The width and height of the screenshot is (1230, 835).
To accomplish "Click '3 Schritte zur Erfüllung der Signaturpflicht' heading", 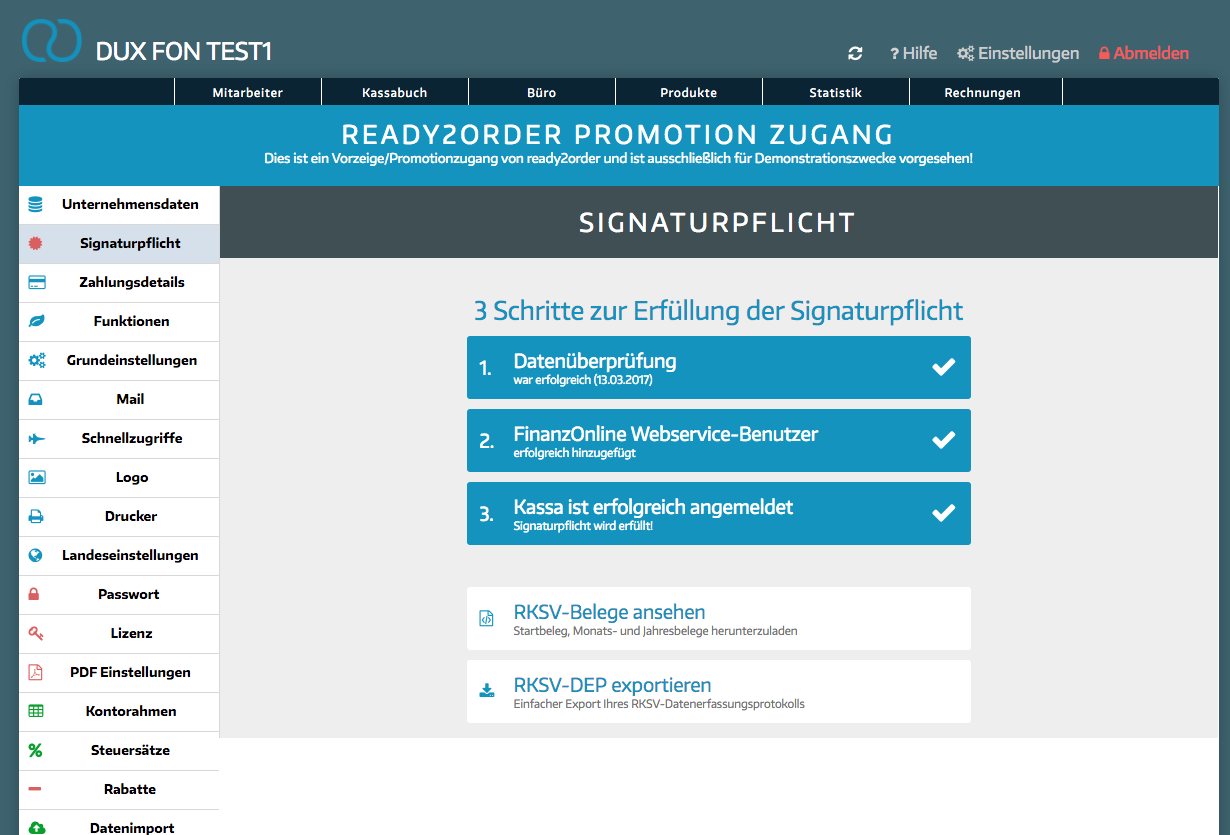I will click(x=718, y=310).
